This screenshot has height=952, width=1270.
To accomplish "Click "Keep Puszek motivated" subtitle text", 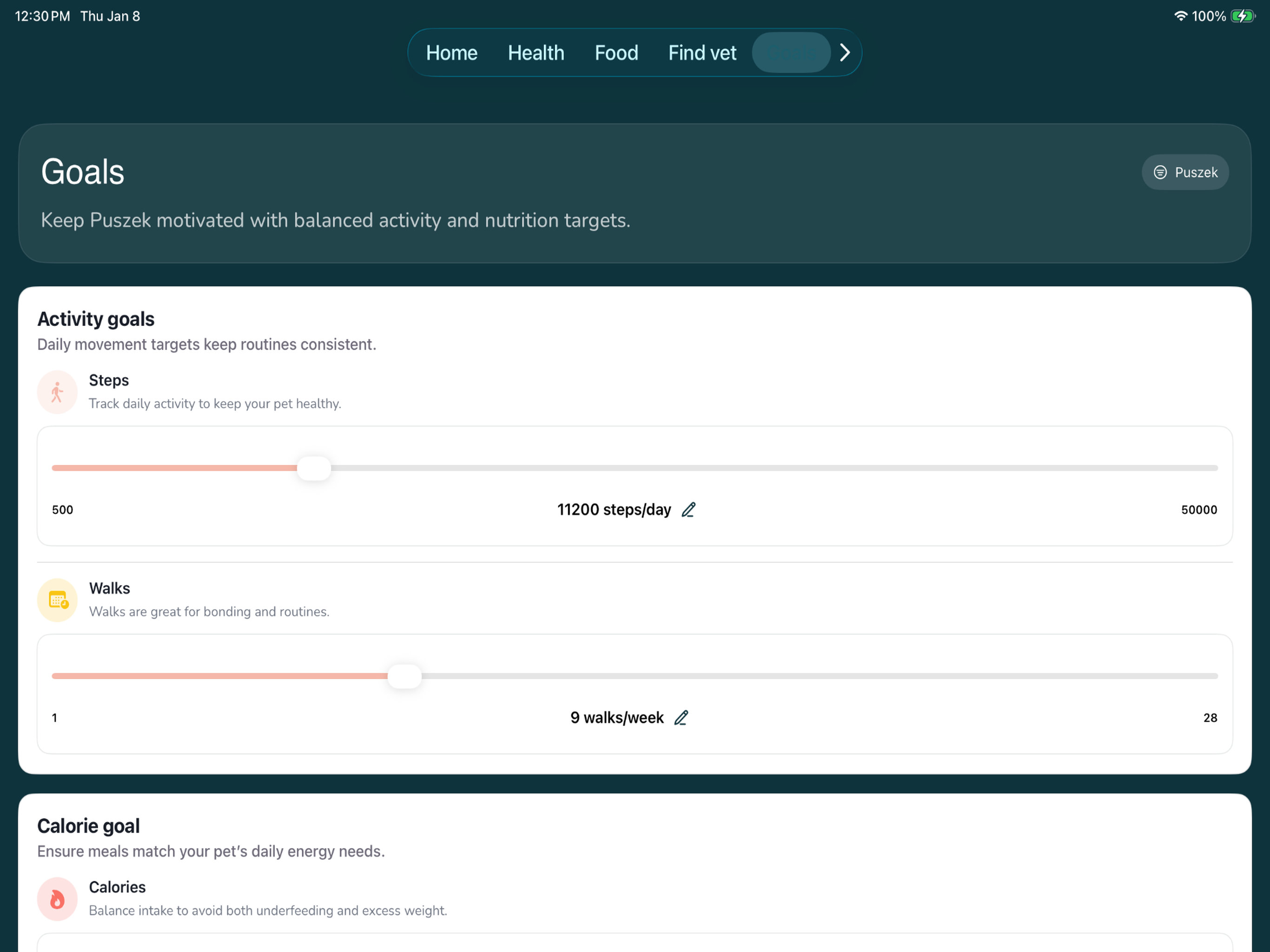I will 335,220.
